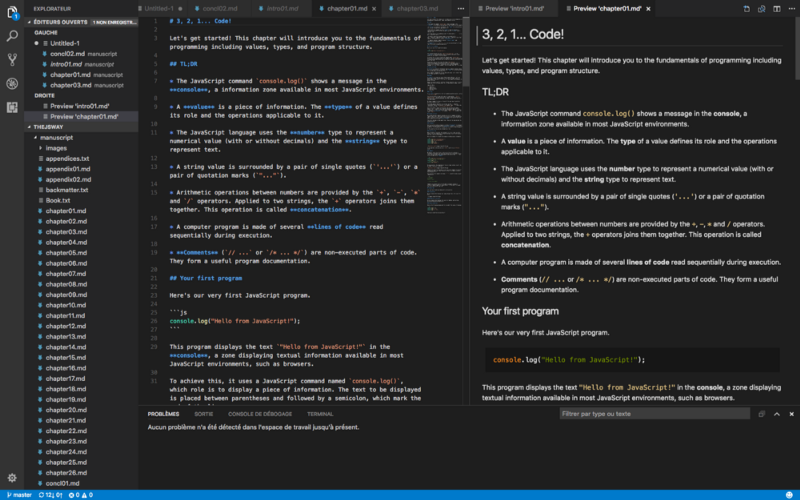Select intro01.md in open editors list

[81, 64]
